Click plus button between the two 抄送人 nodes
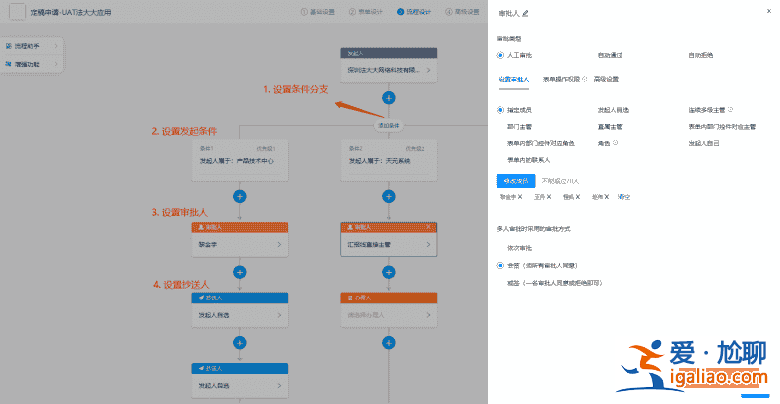Viewport: 780px width, 404px height. click(x=240, y=343)
